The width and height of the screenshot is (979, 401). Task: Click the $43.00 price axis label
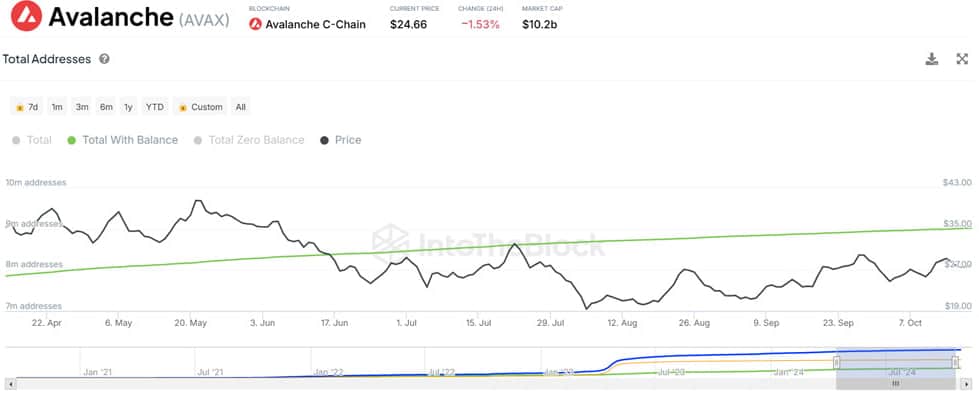[x=957, y=182]
